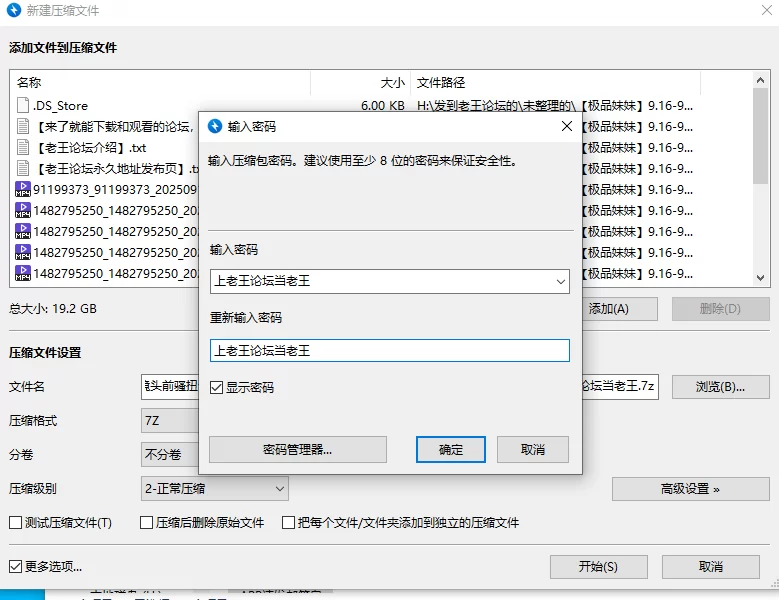
Task: Click the 确定 button in password dialog
Action: [x=451, y=450]
